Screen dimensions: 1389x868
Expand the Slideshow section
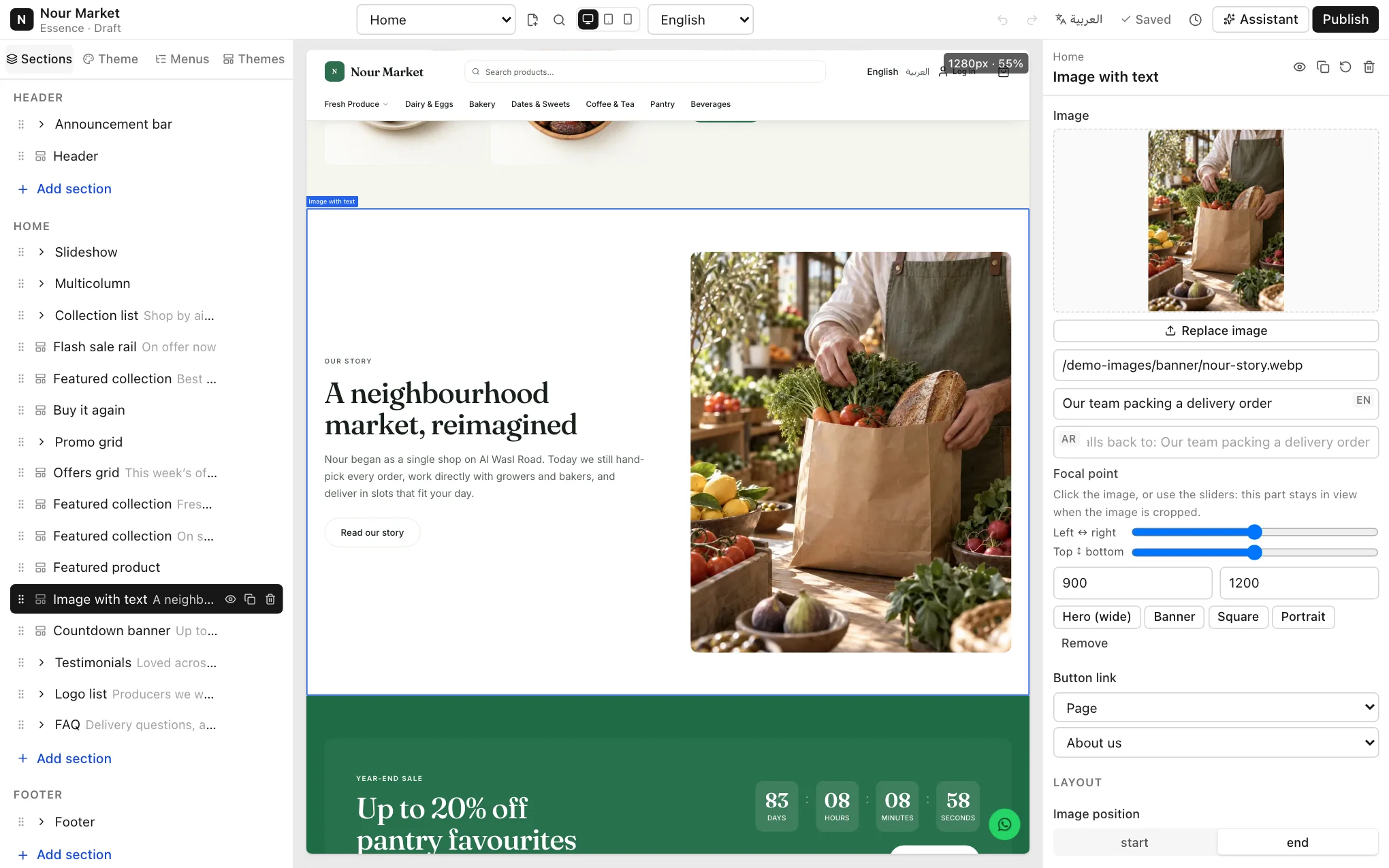[42, 252]
